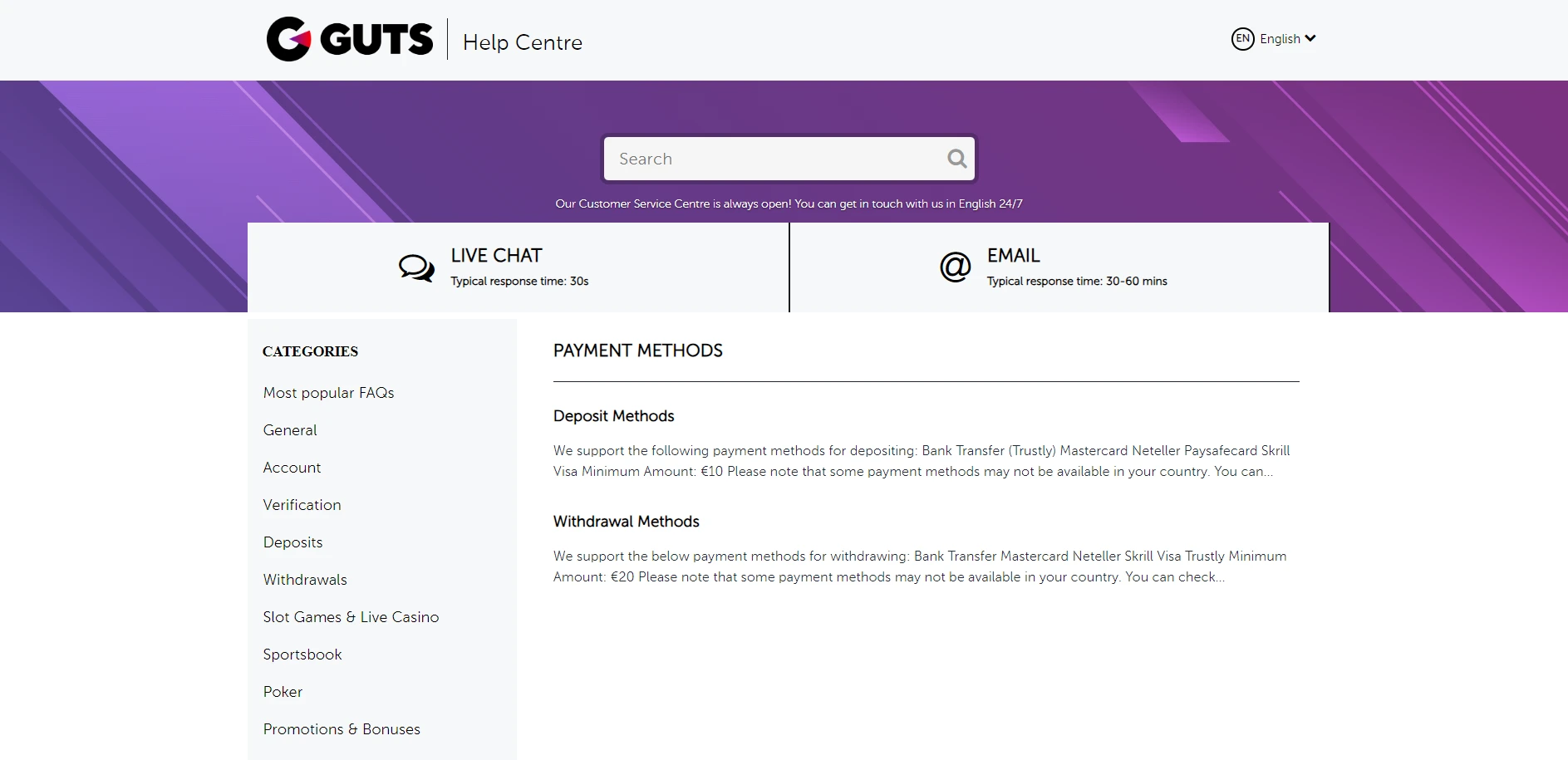Select the Deposits category
This screenshot has height=760, width=1568.
point(293,542)
